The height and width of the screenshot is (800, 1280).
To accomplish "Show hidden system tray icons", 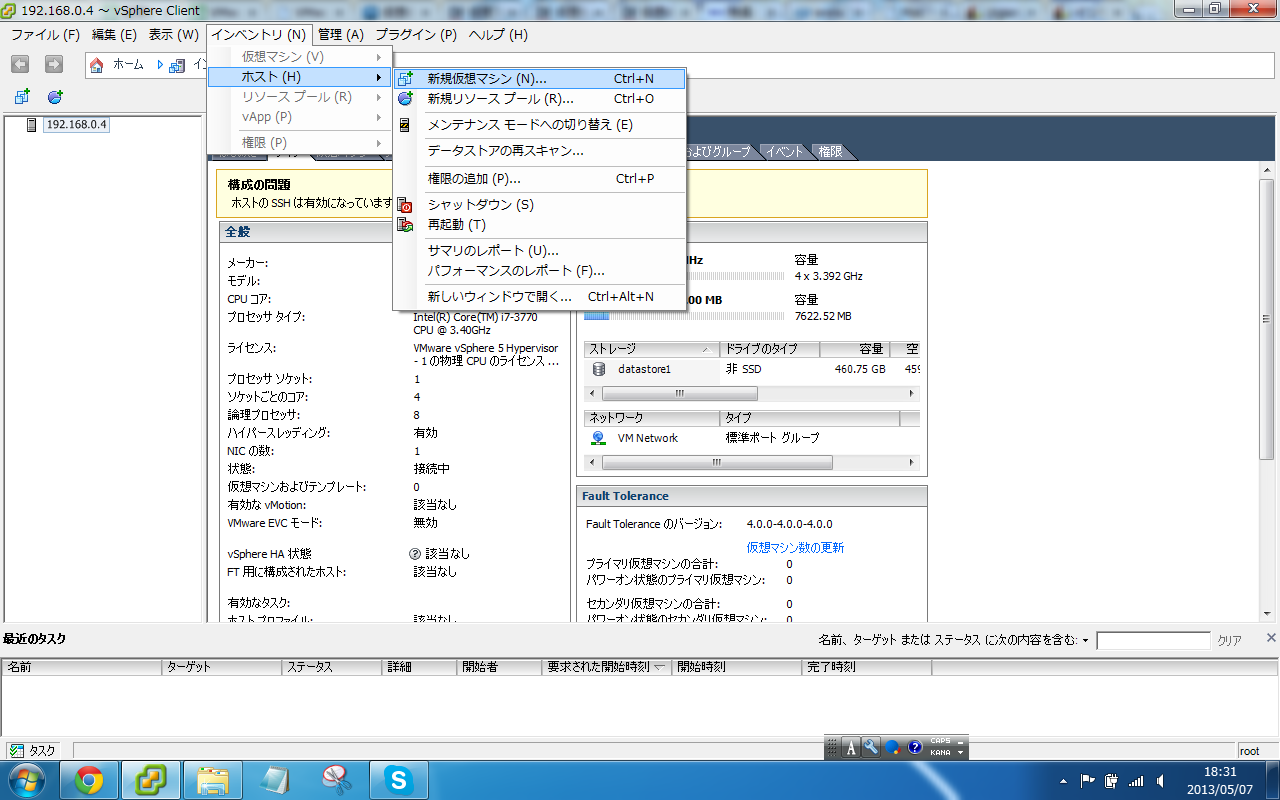I will pos(1064,780).
